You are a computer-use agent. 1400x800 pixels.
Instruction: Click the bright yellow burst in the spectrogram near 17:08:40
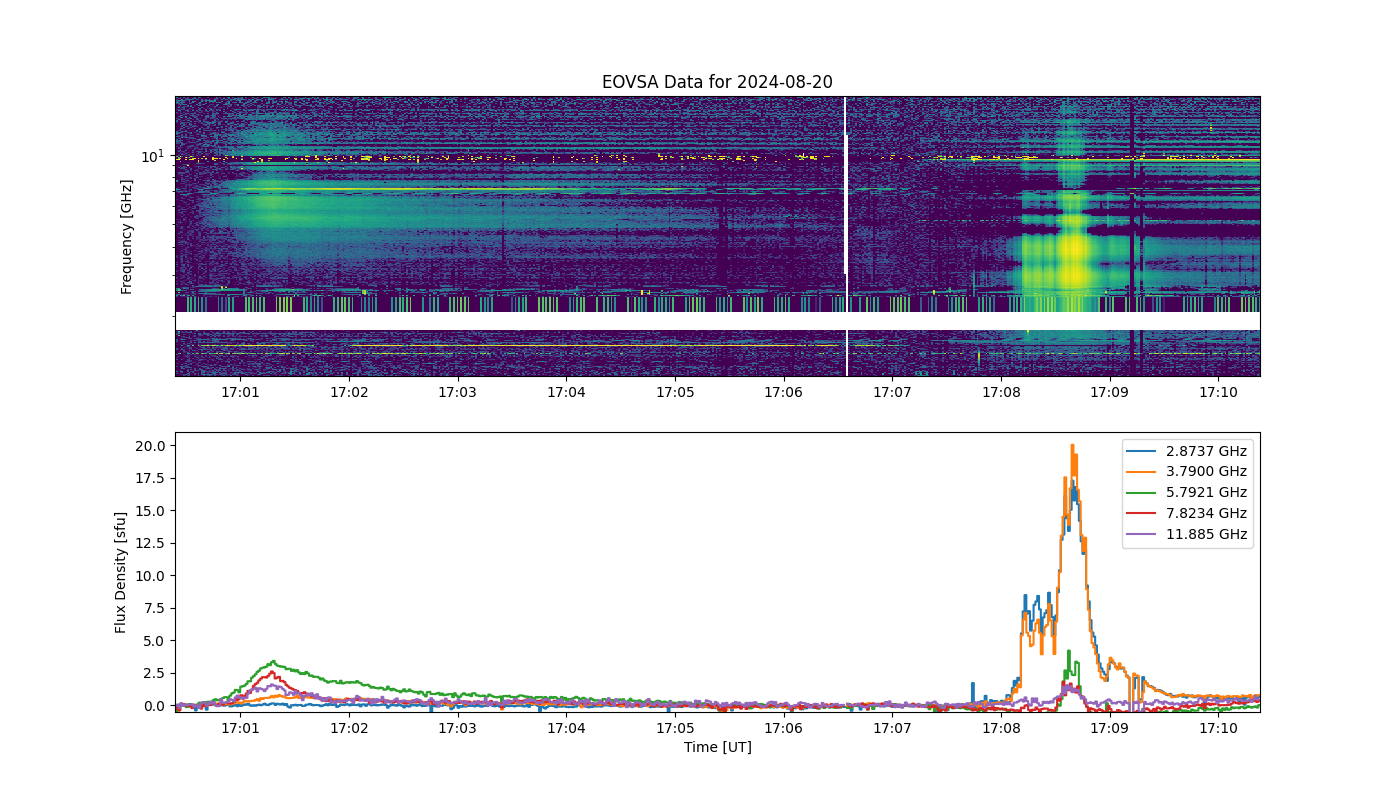(1073, 262)
